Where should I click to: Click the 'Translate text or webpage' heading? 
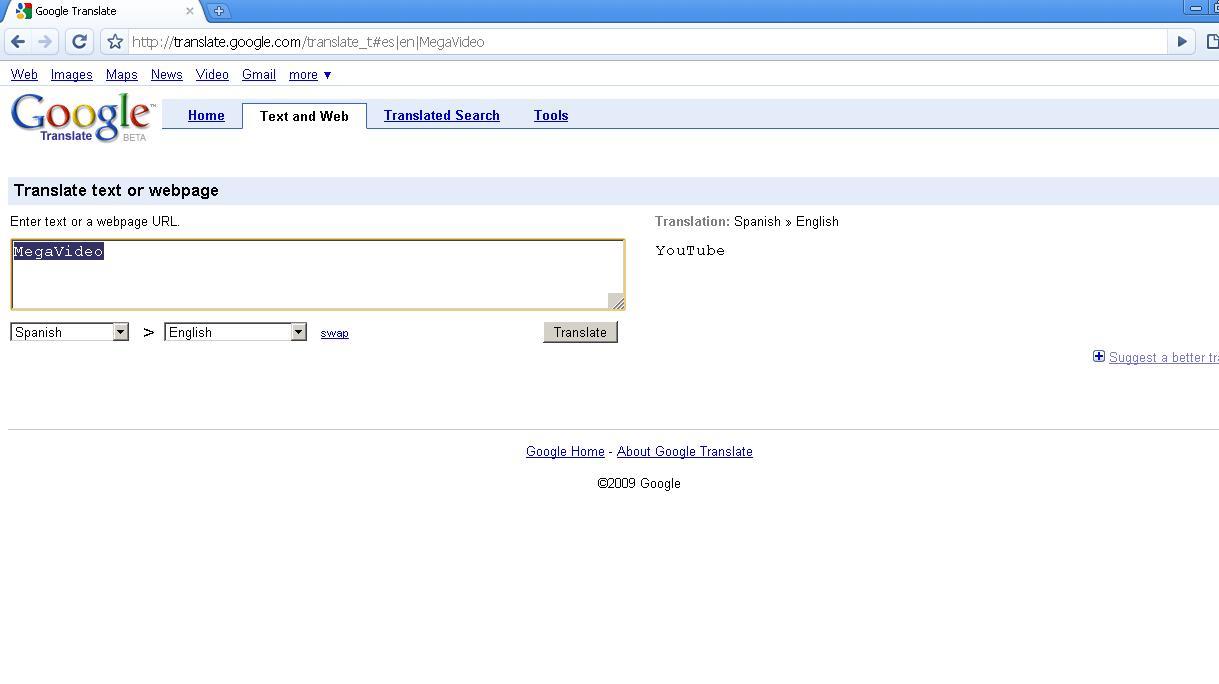pos(116,191)
